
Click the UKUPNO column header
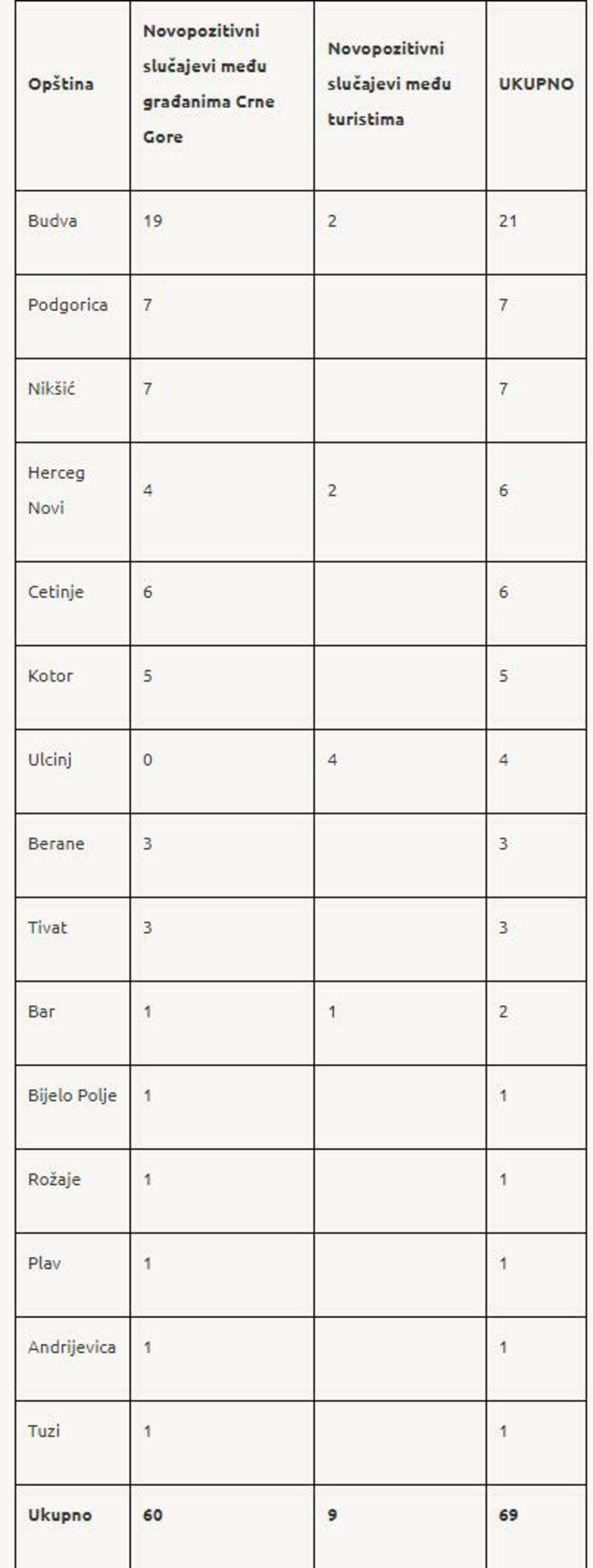pos(536,84)
